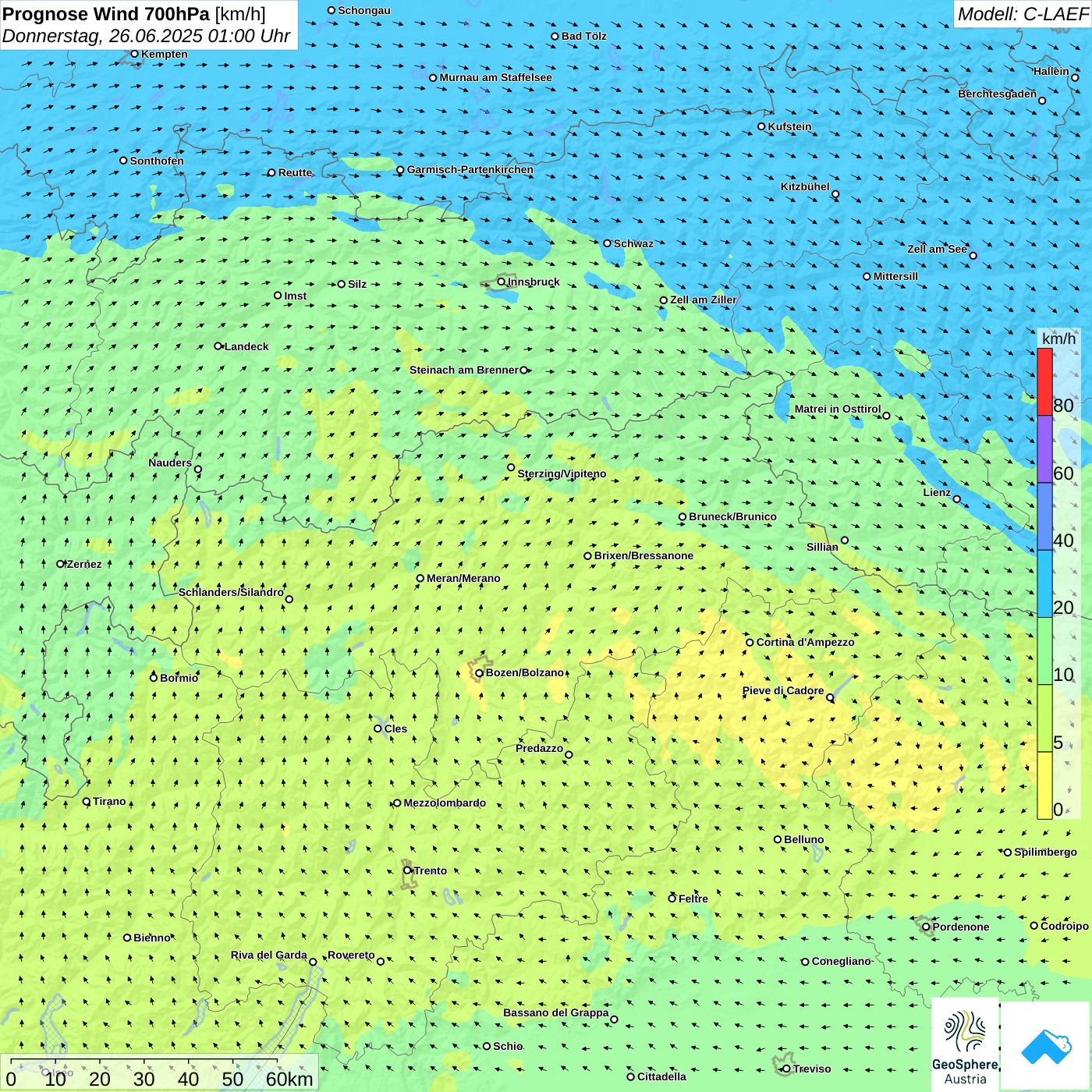Click the 'Modell: C-LAEF' label
The height and width of the screenshot is (1092, 1092).
tap(1022, 14)
